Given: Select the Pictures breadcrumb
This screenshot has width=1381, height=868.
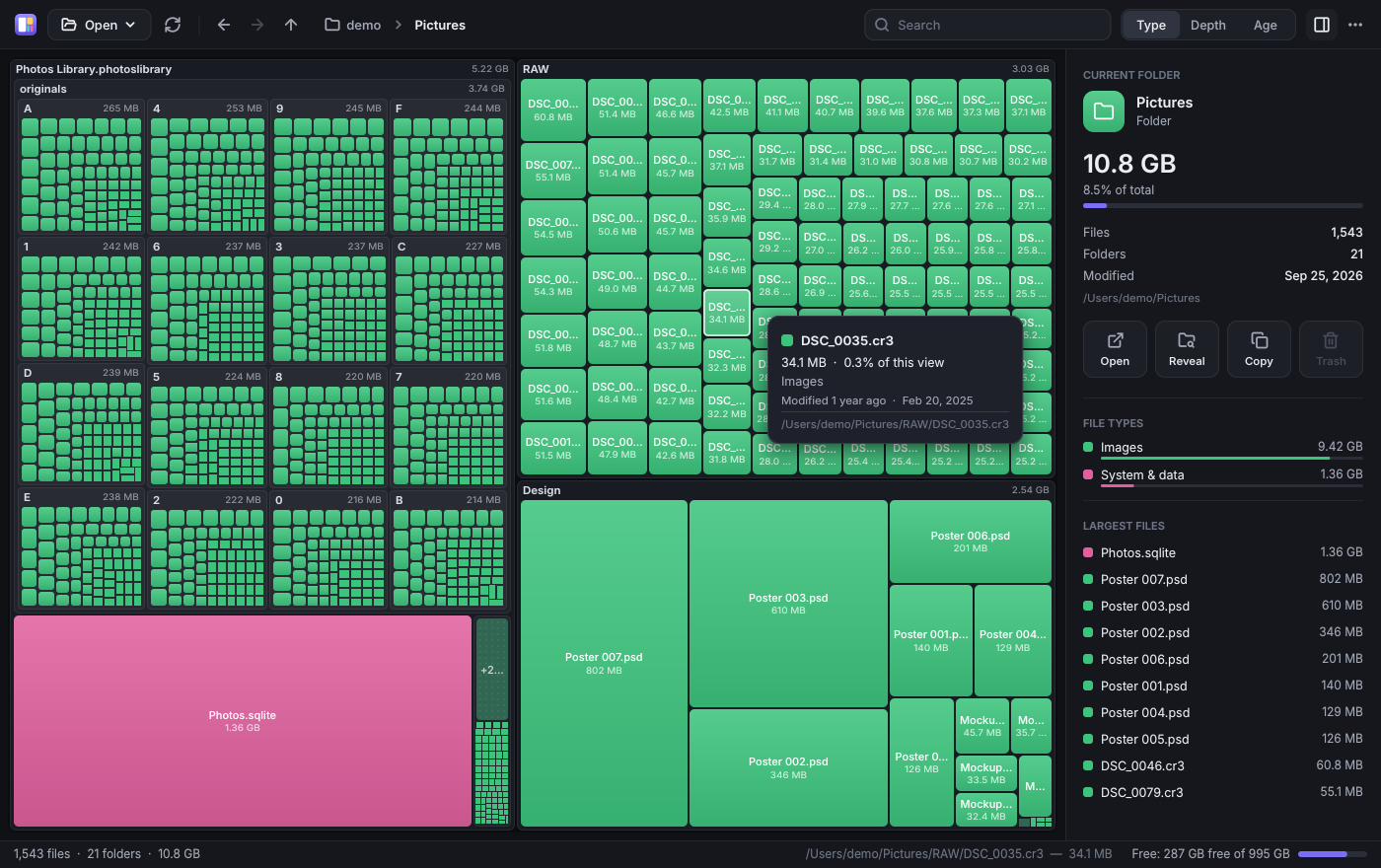Looking at the screenshot, I should point(440,25).
